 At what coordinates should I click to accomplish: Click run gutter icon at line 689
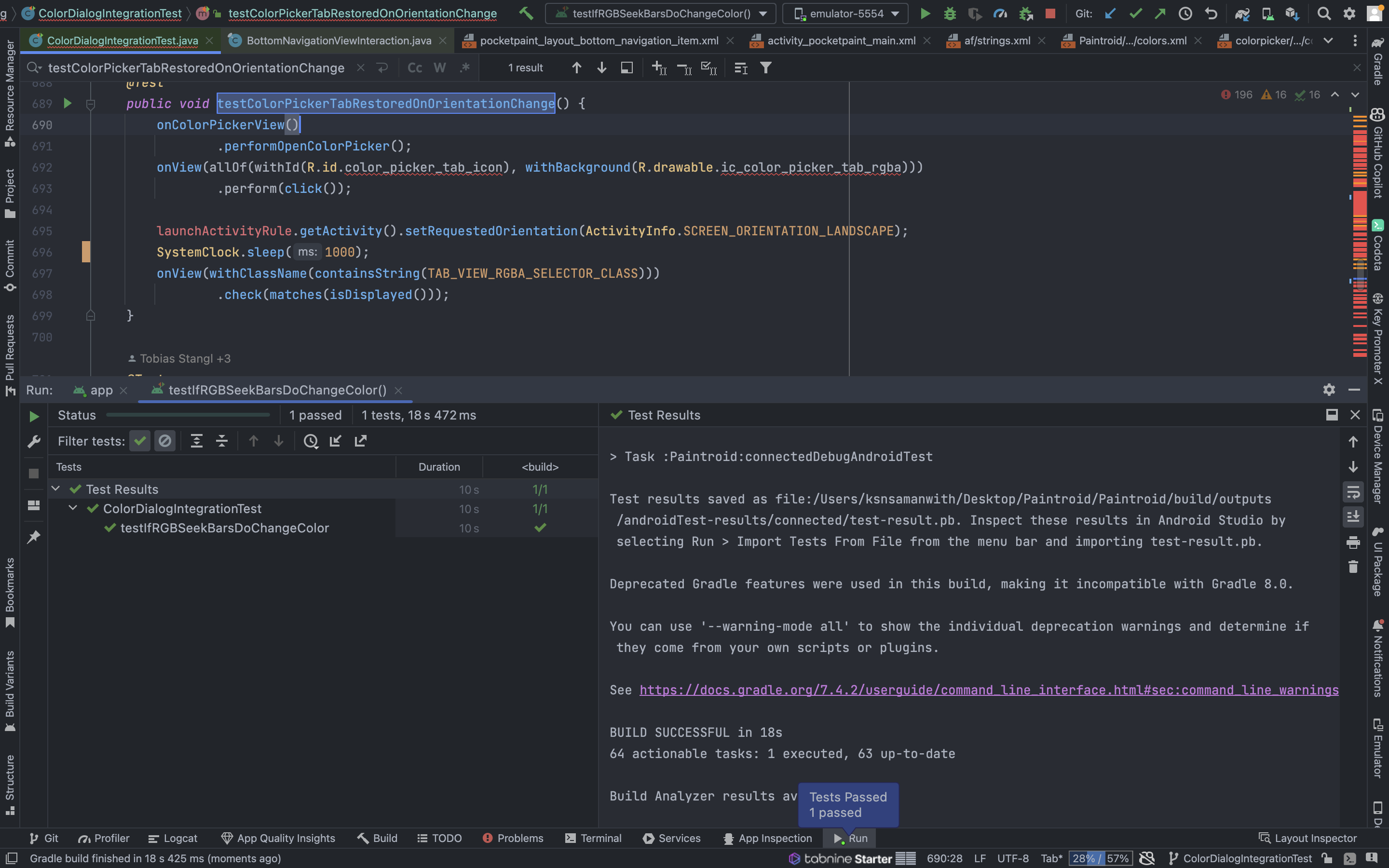pyautogui.click(x=67, y=103)
